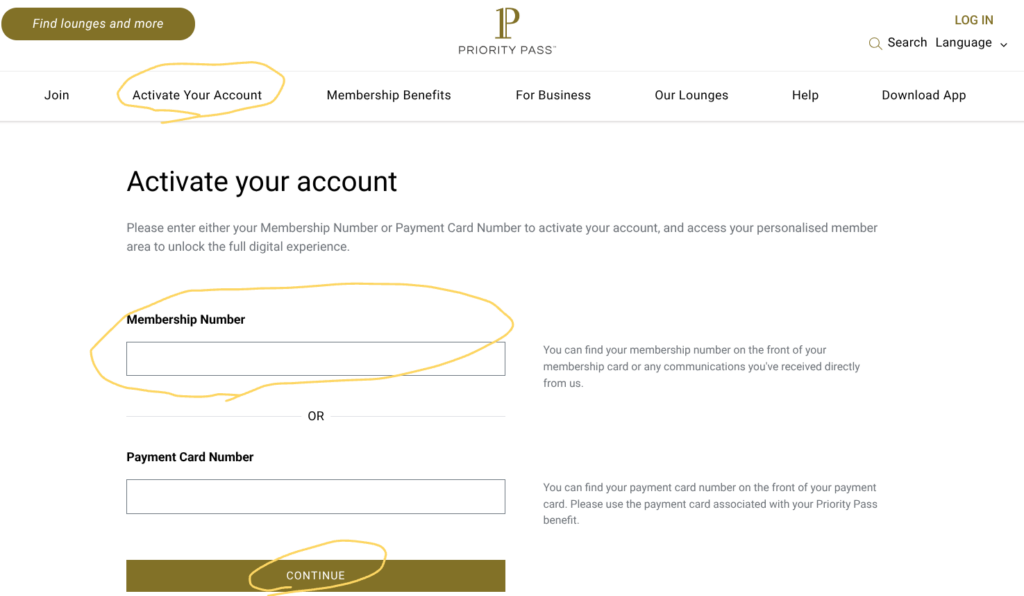Select the Activate Your Account tab
Image resolution: width=1024 pixels, height=596 pixels.
(197, 95)
